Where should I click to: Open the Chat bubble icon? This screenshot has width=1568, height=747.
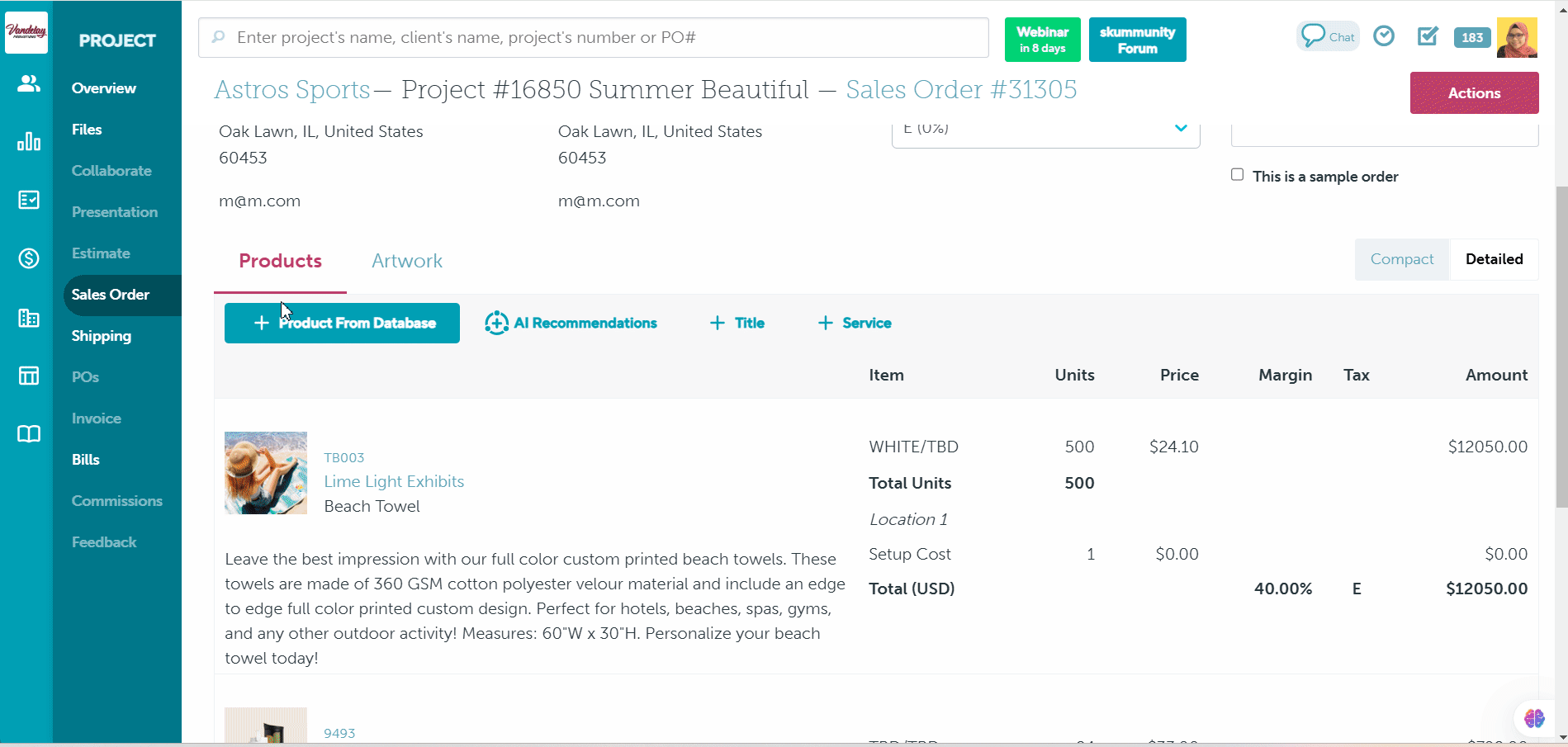coord(1327,37)
